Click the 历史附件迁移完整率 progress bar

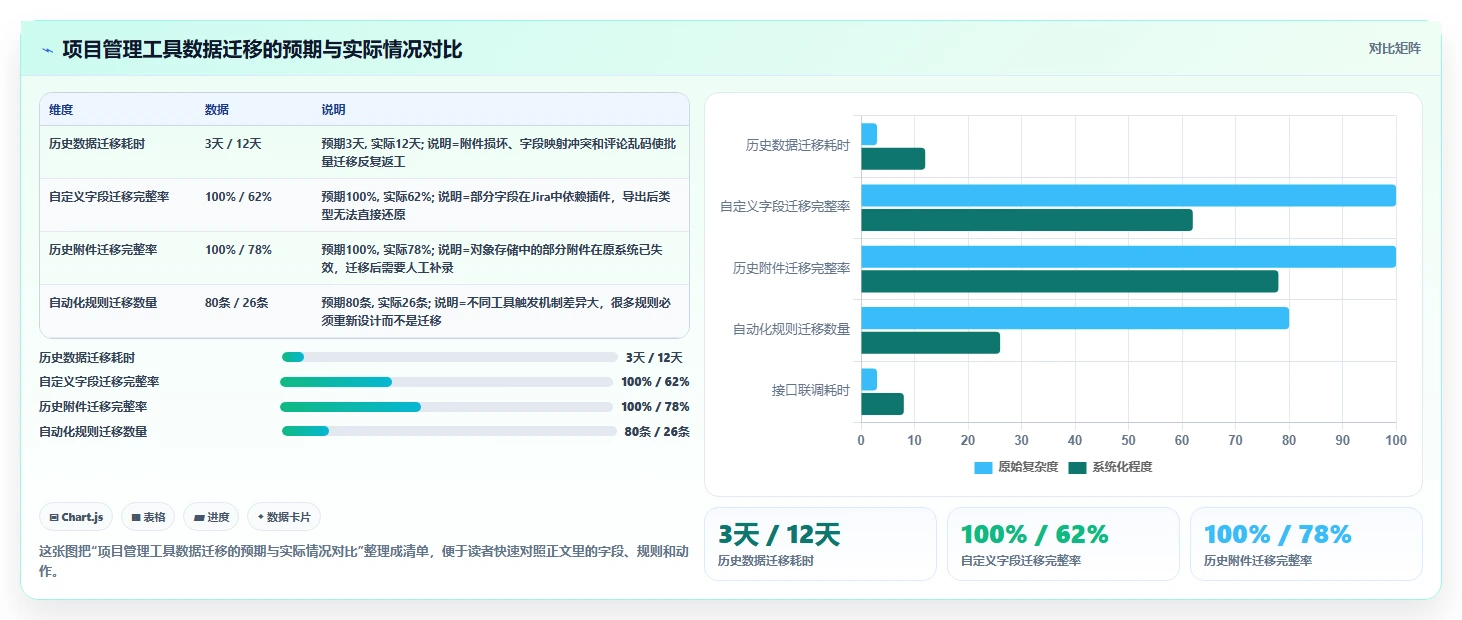(x=446, y=407)
